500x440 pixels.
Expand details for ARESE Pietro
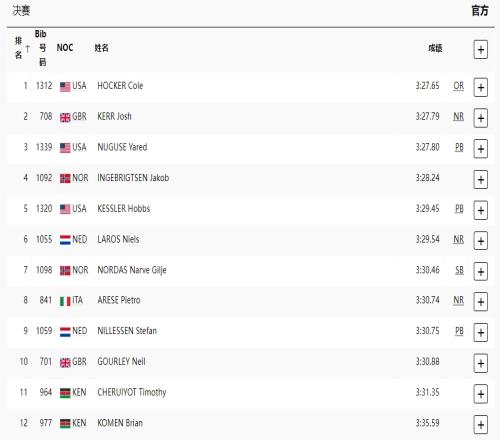coord(481,302)
